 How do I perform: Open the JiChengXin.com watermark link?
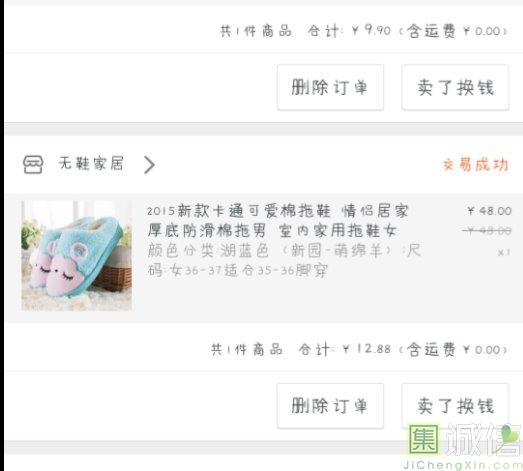[x=463, y=465]
